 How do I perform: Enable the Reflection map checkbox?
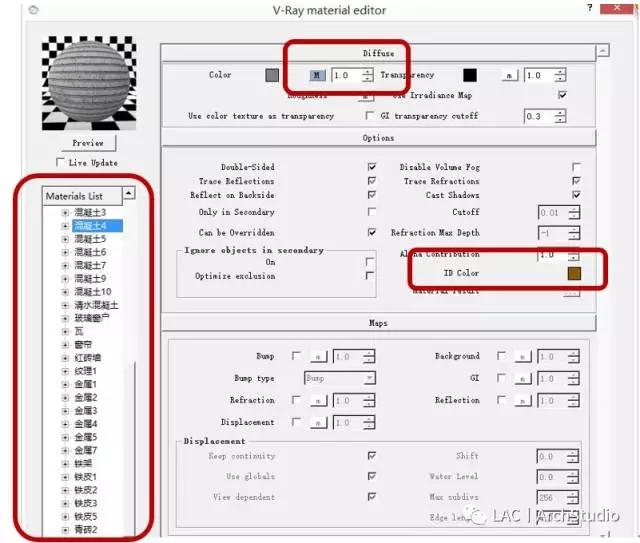pos(501,400)
